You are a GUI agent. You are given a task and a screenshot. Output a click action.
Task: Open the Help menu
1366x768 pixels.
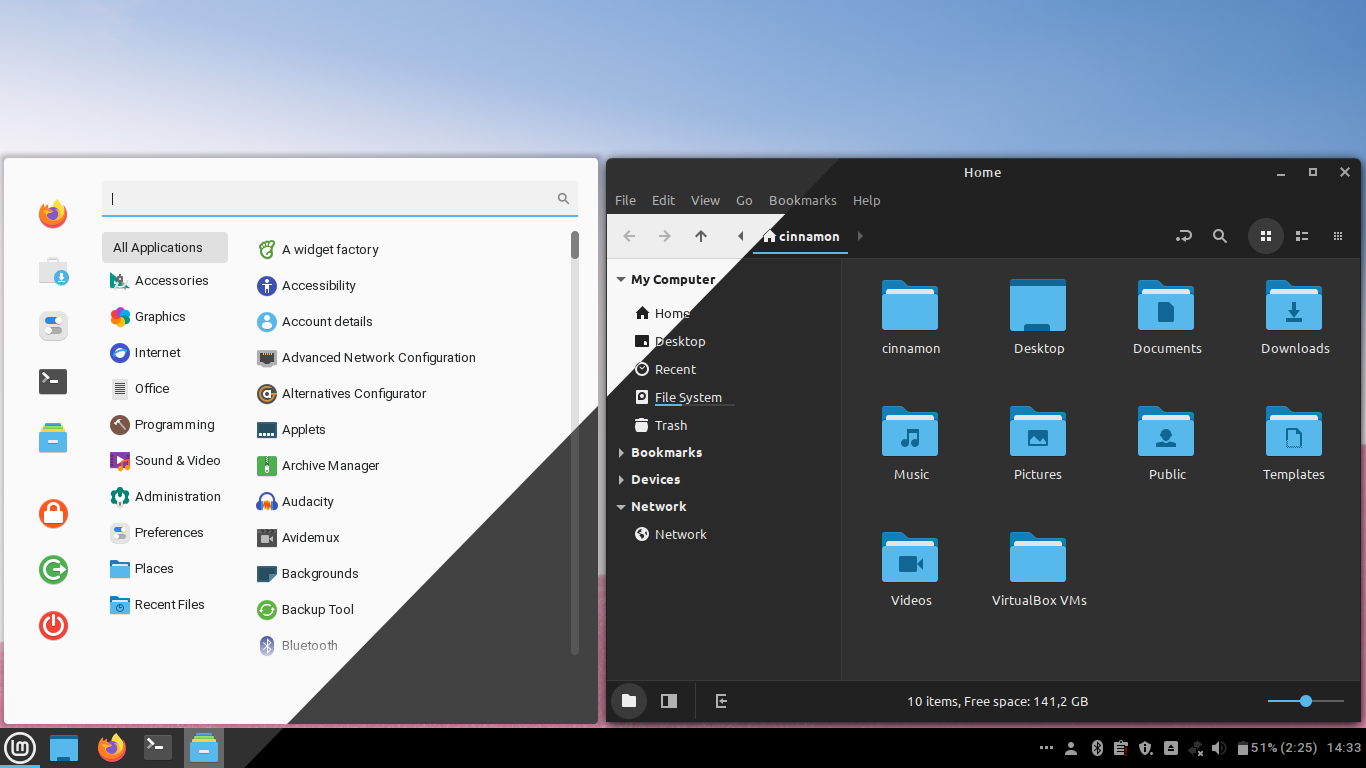click(x=866, y=200)
